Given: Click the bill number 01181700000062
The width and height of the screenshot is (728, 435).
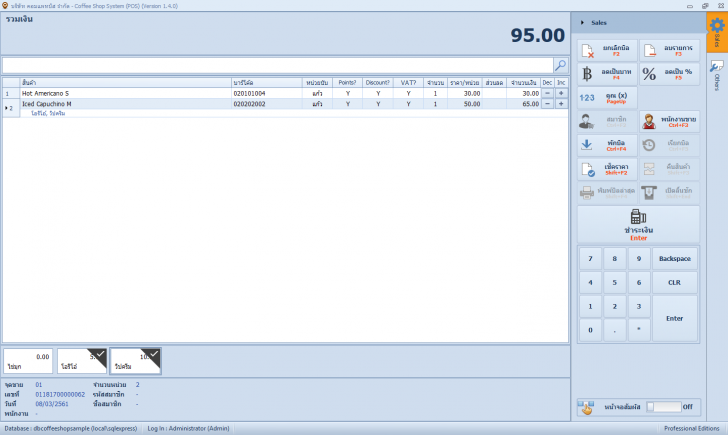Looking at the screenshot, I should (60, 395).
